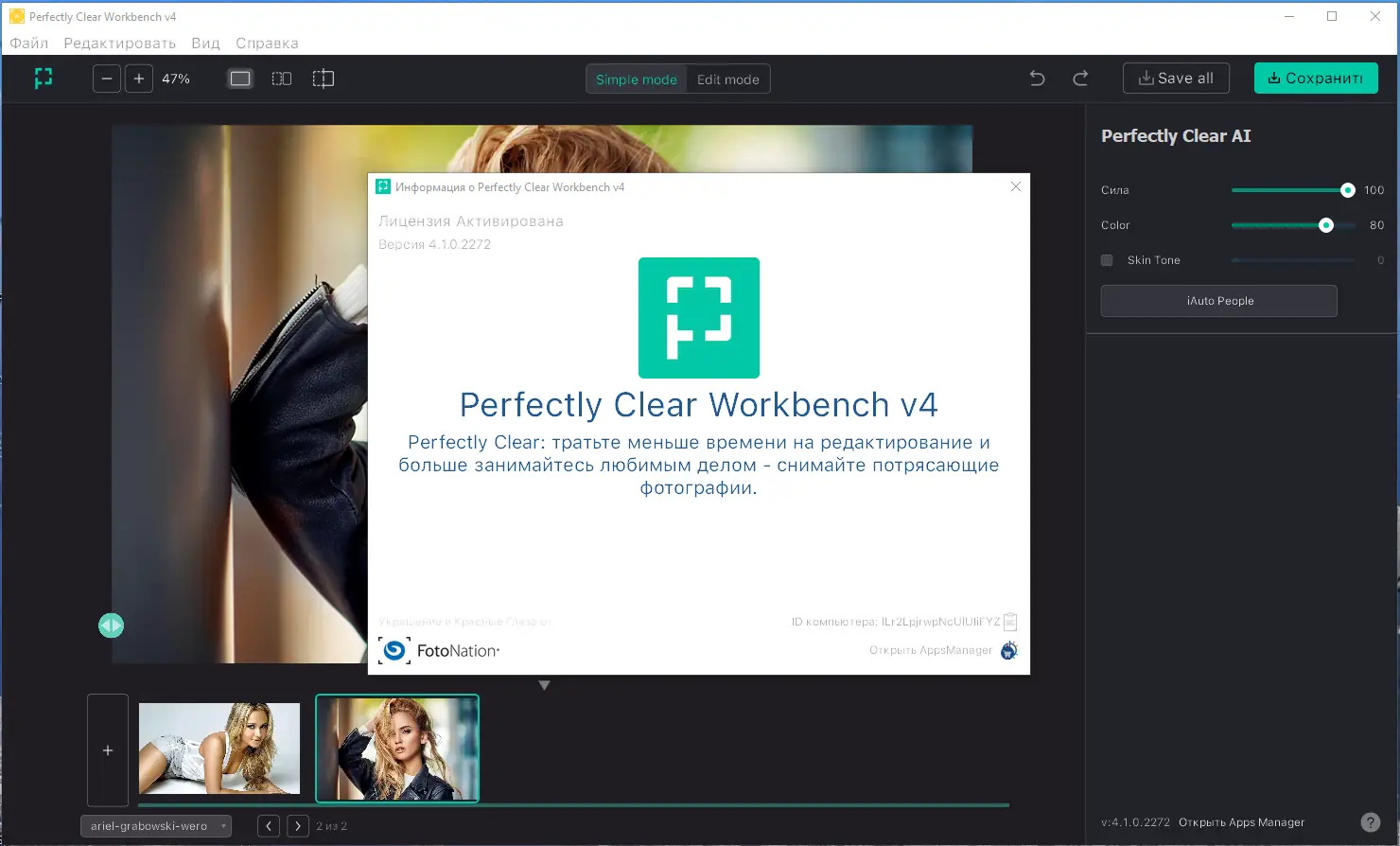Enable the Skin Tone checkbox

click(1106, 259)
